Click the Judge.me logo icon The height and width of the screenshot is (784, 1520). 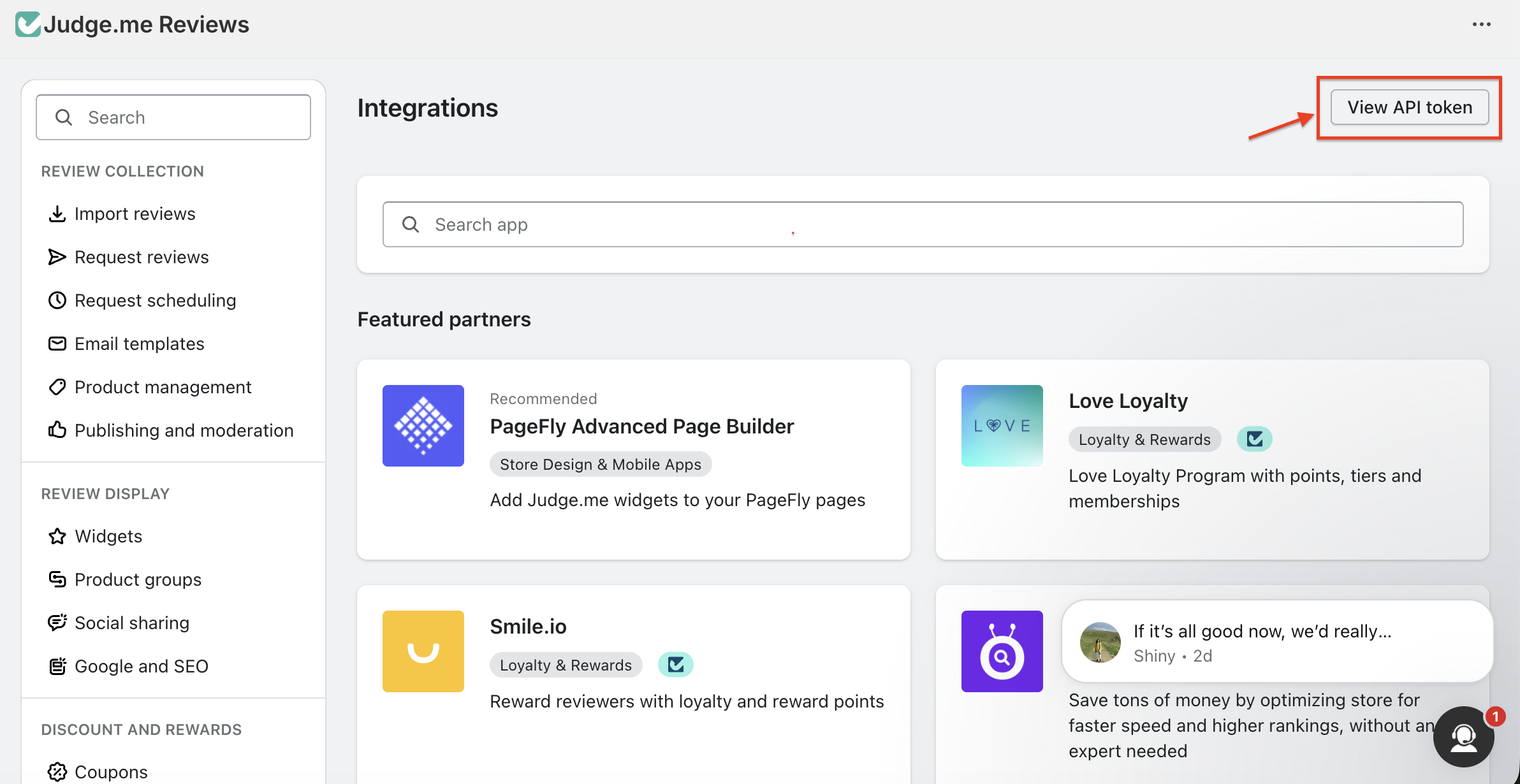click(x=28, y=24)
